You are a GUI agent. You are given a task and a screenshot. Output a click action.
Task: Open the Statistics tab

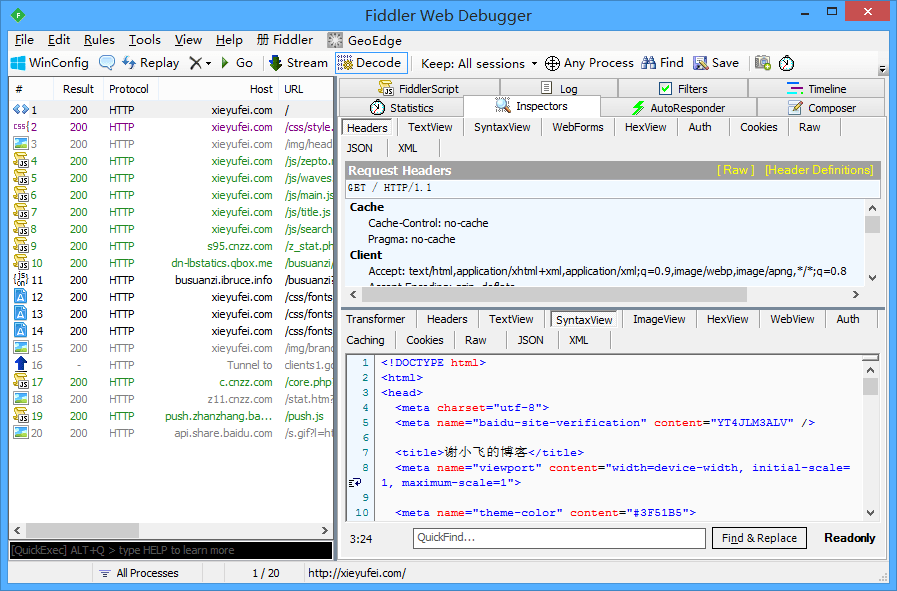[402, 108]
